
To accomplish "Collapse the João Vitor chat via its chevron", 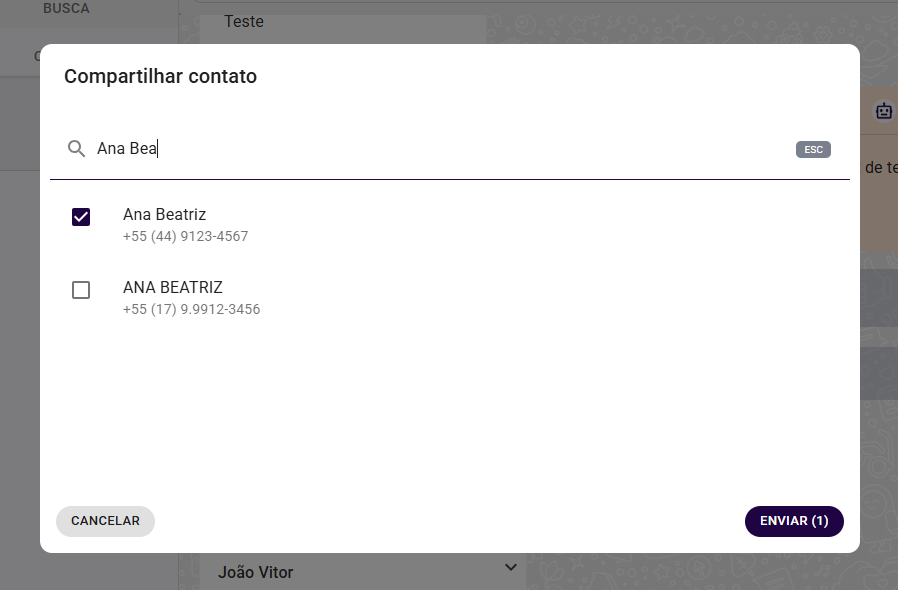I will coord(510,567).
